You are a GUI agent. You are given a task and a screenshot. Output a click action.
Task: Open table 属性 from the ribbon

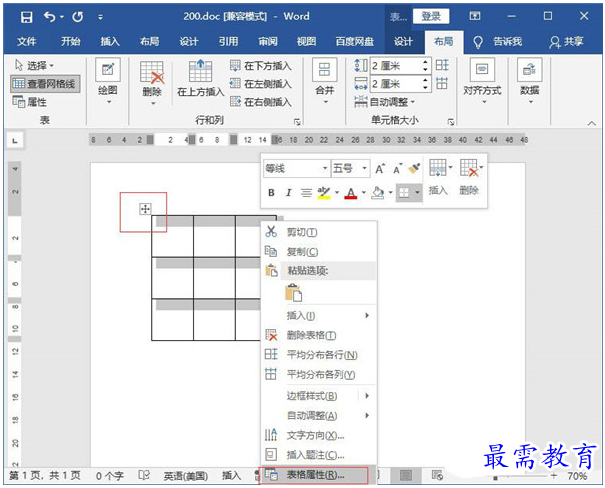30,102
